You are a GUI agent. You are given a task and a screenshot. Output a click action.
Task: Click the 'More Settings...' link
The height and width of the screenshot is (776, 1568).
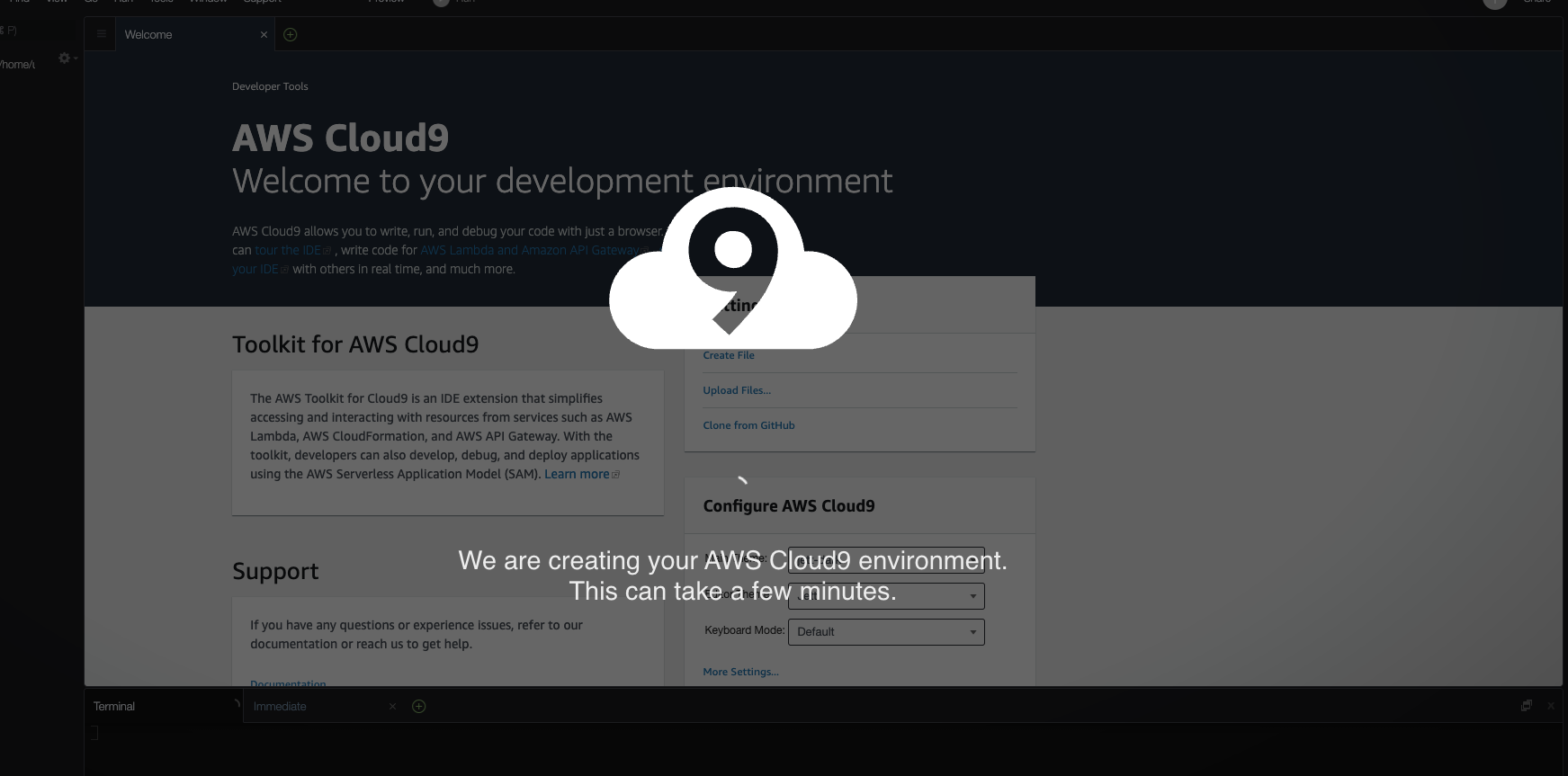point(740,672)
